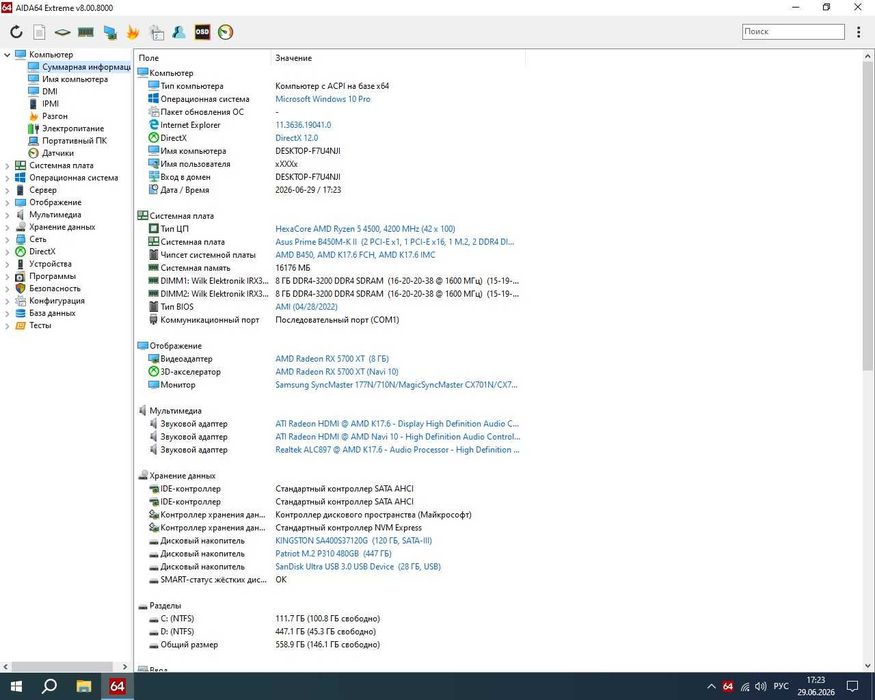Select Суммарная информация in the tree

[x=86, y=67]
